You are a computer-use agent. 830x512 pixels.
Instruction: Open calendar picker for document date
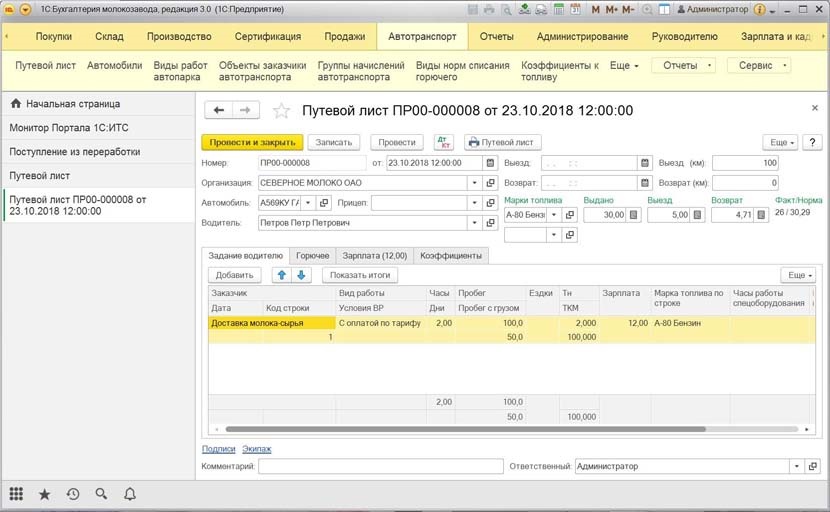490,163
